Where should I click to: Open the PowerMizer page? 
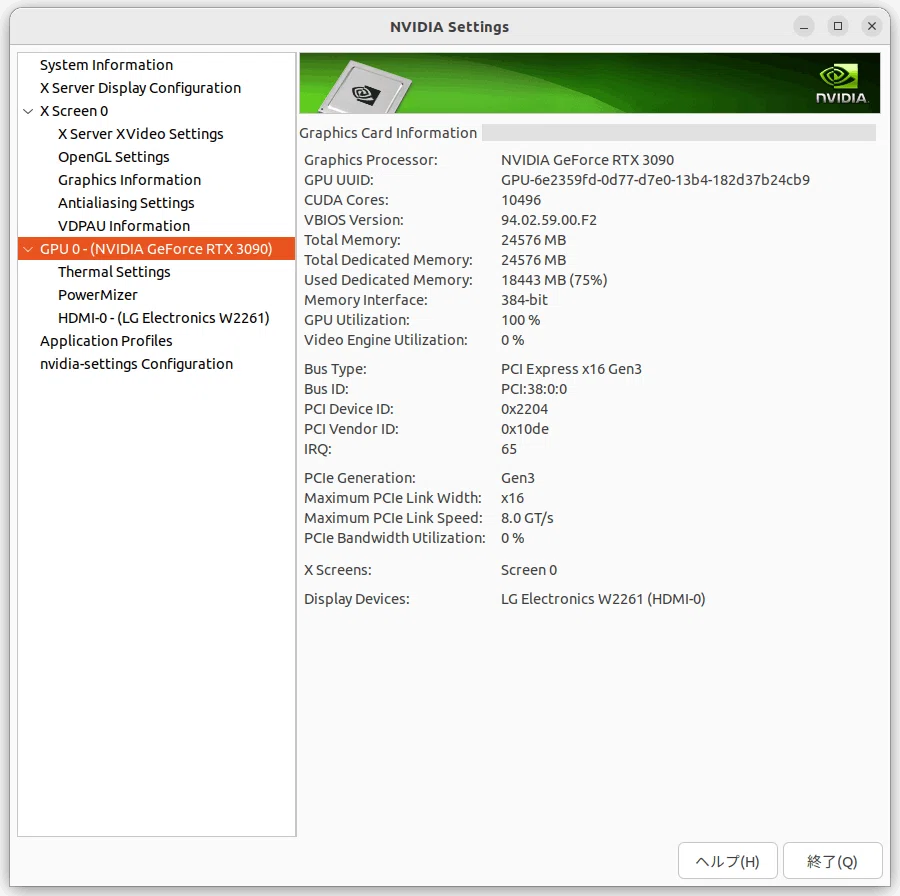[x=98, y=294]
